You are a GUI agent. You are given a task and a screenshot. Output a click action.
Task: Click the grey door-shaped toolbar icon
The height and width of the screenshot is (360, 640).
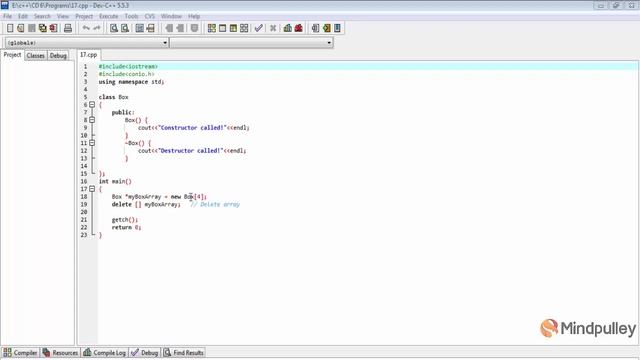316,28
